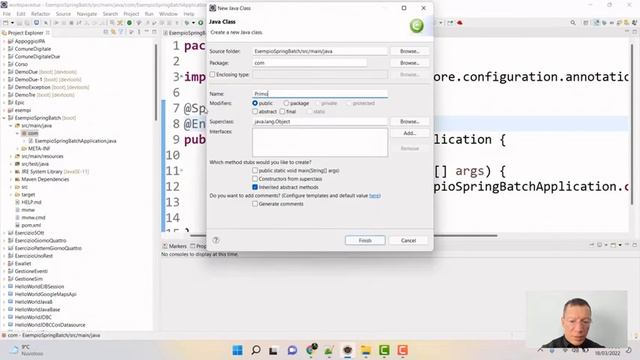640x360 pixels.
Task: Maximize the bottom console panel
Action: [634, 245]
